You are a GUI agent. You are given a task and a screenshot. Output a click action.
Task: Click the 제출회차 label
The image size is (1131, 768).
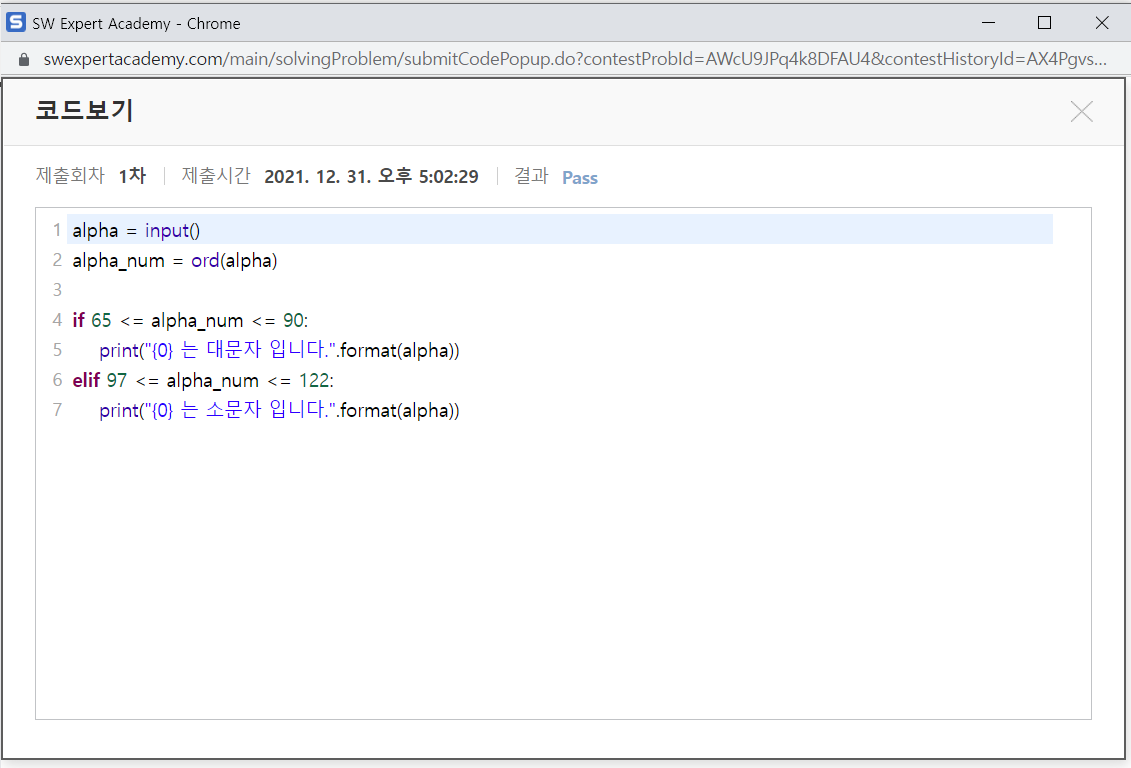pyautogui.click(x=70, y=175)
